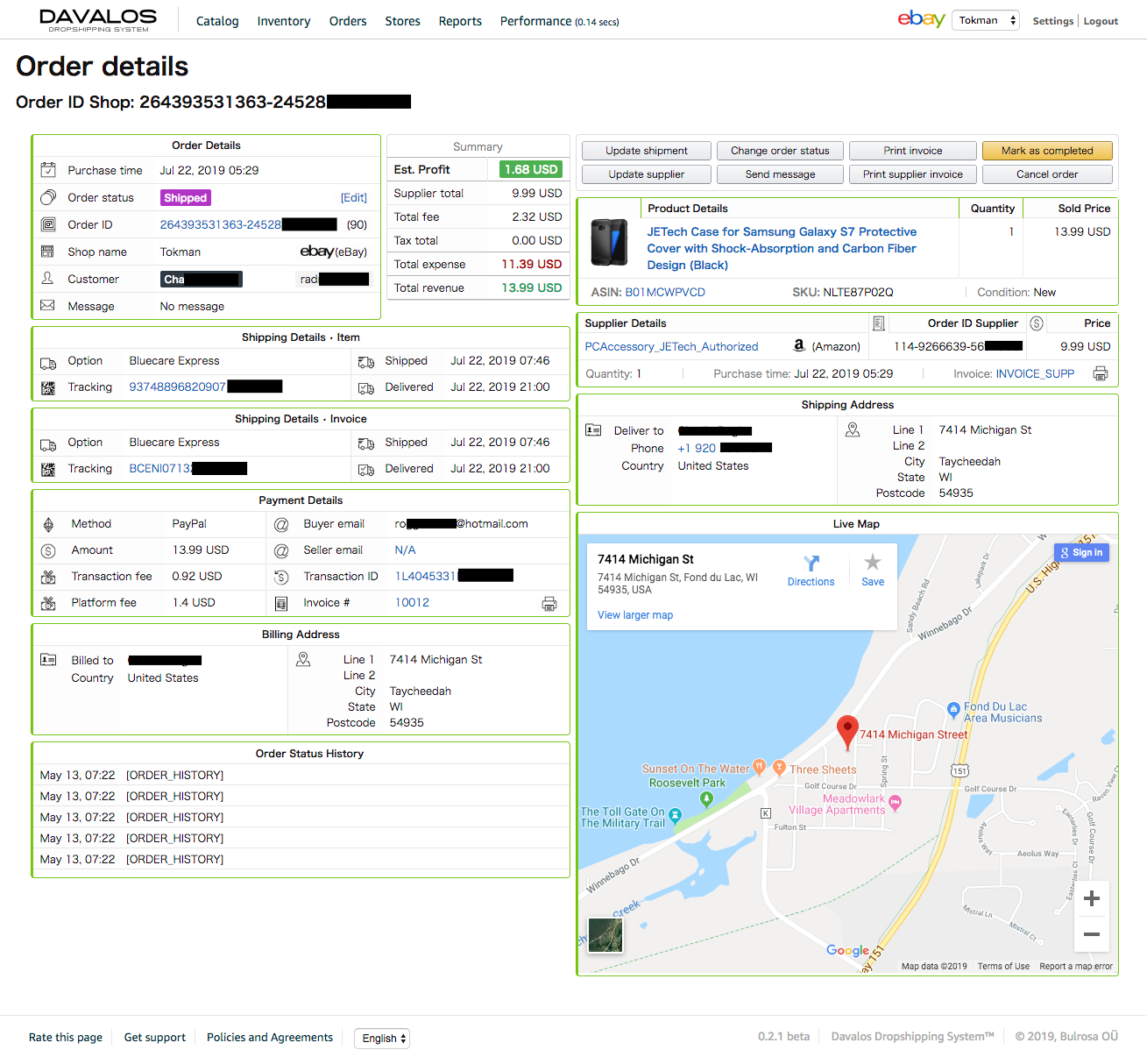The width and height of the screenshot is (1147, 1064).
Task: Click Update shipment button
Action: (x=647, y=151)
